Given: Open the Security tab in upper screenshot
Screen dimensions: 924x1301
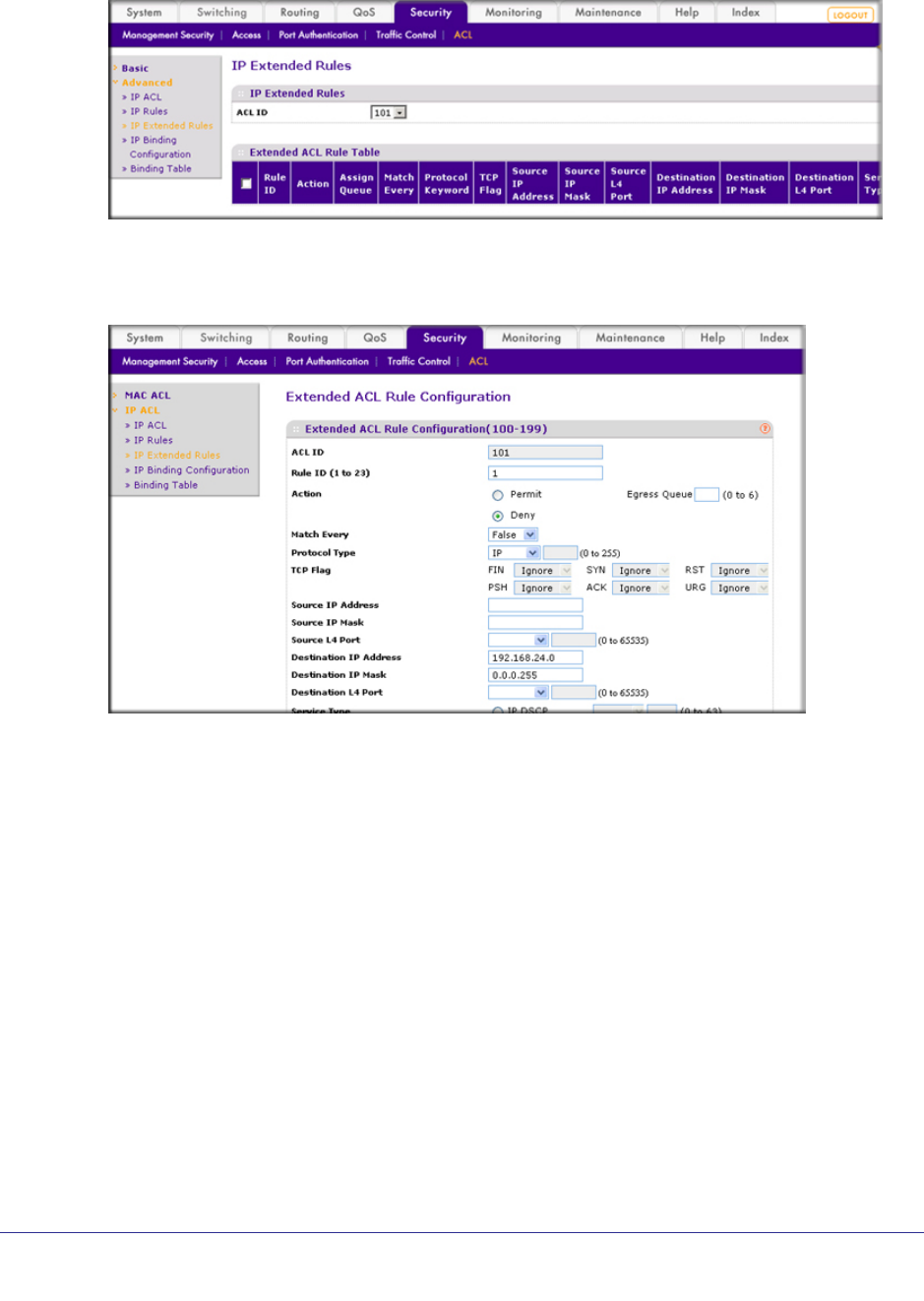Looking at the screenshot, I should 431,13.
